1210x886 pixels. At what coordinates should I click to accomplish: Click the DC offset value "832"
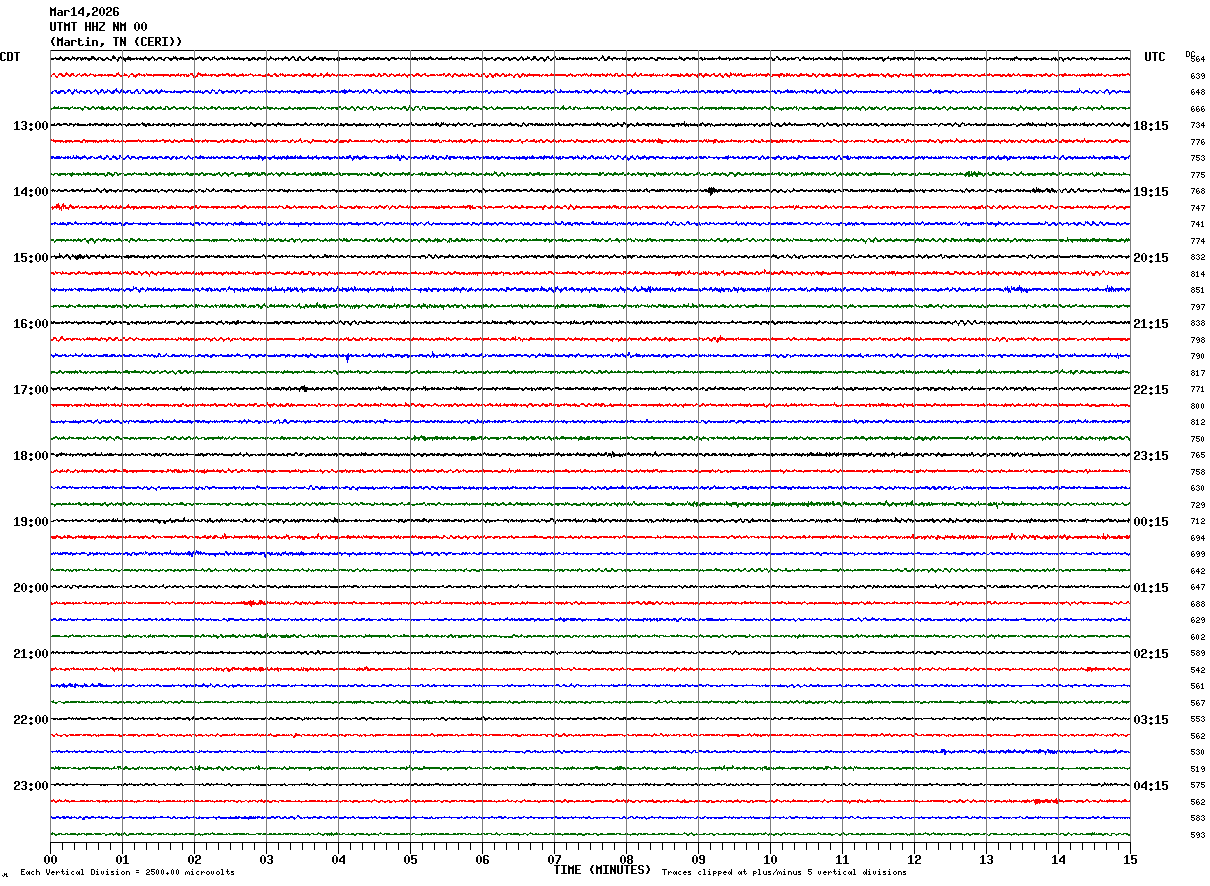pos(1197,258)
